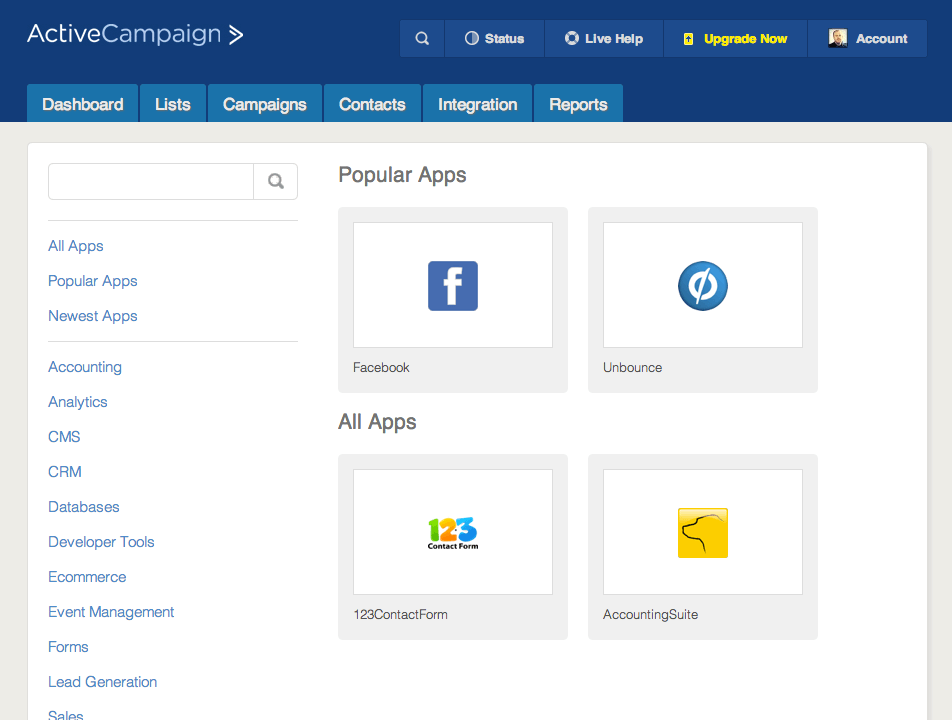This screenshot has height=720, width=952.
Task: Open the Unbounce app icon
Action: [x=703, y=286]
